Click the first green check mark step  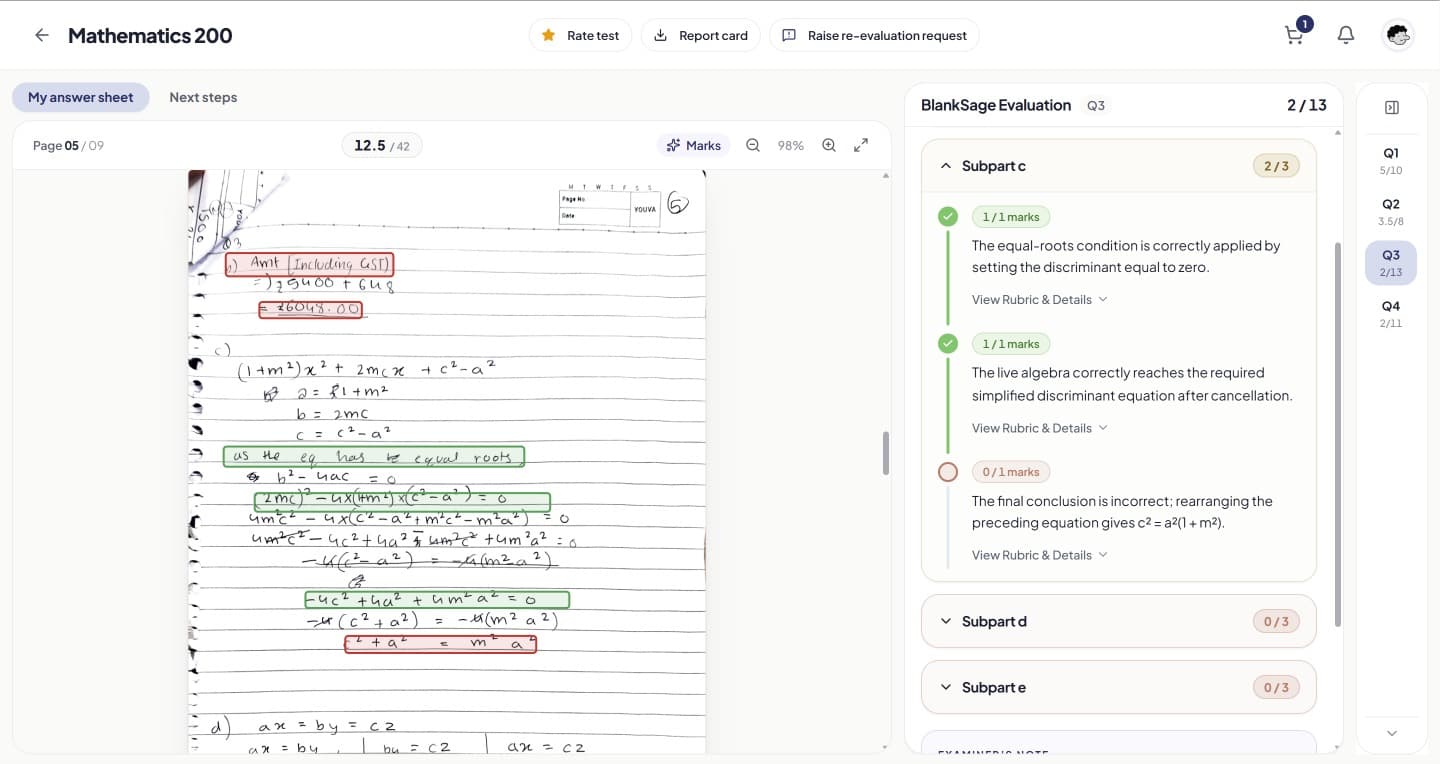(948, 216)
